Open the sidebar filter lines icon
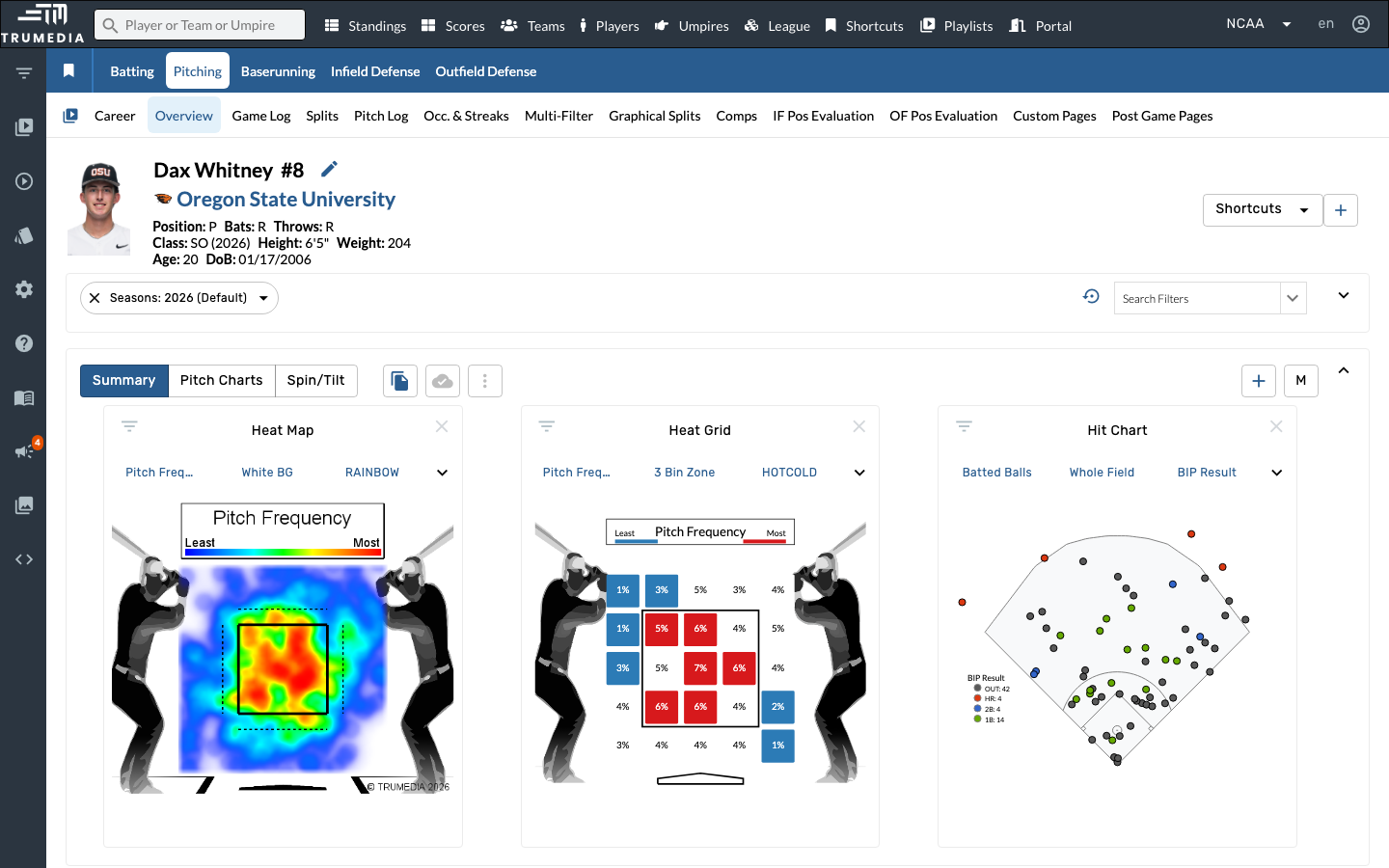1389x868 pixels. pyautogui.click(x=24, y=73)
